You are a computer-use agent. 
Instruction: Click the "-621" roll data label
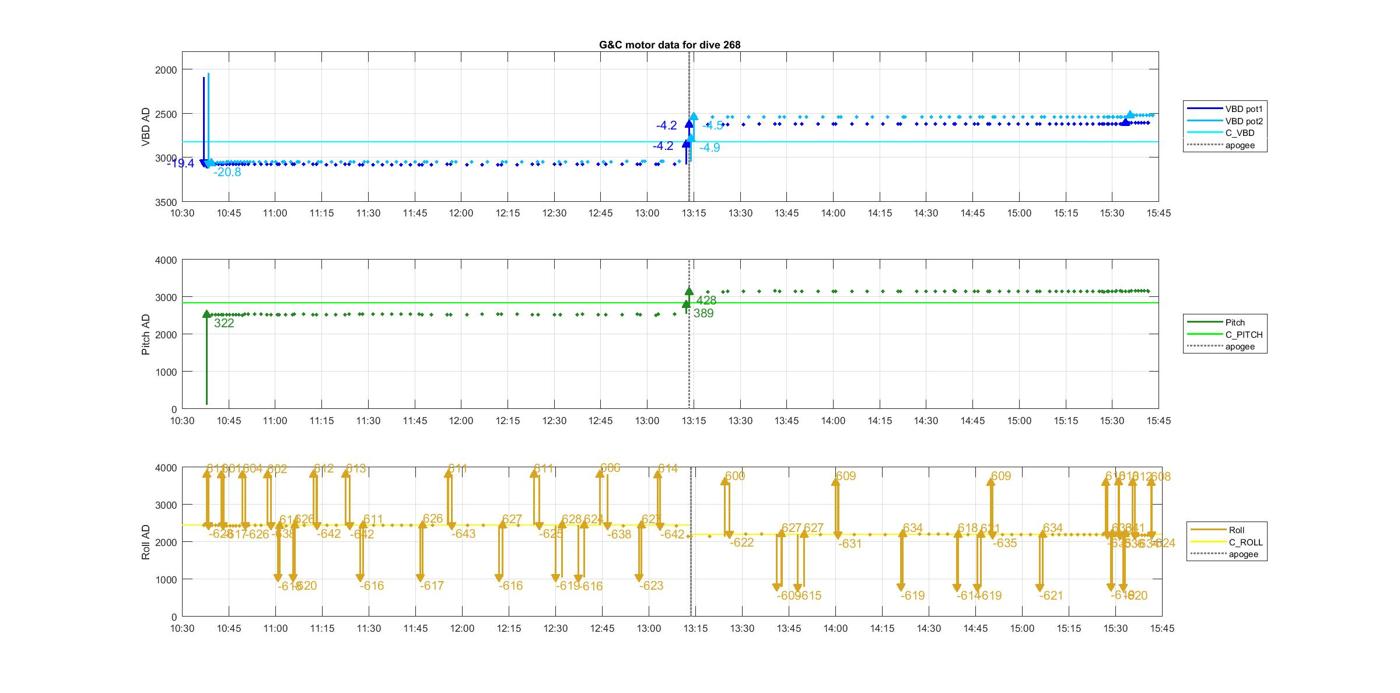point(1051,596)
